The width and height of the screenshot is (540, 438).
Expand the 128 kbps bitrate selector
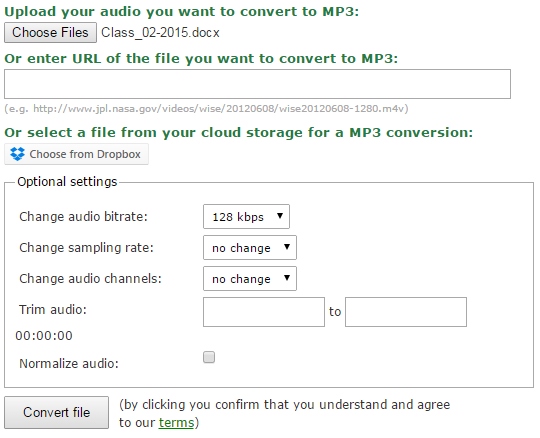[246, 217]
